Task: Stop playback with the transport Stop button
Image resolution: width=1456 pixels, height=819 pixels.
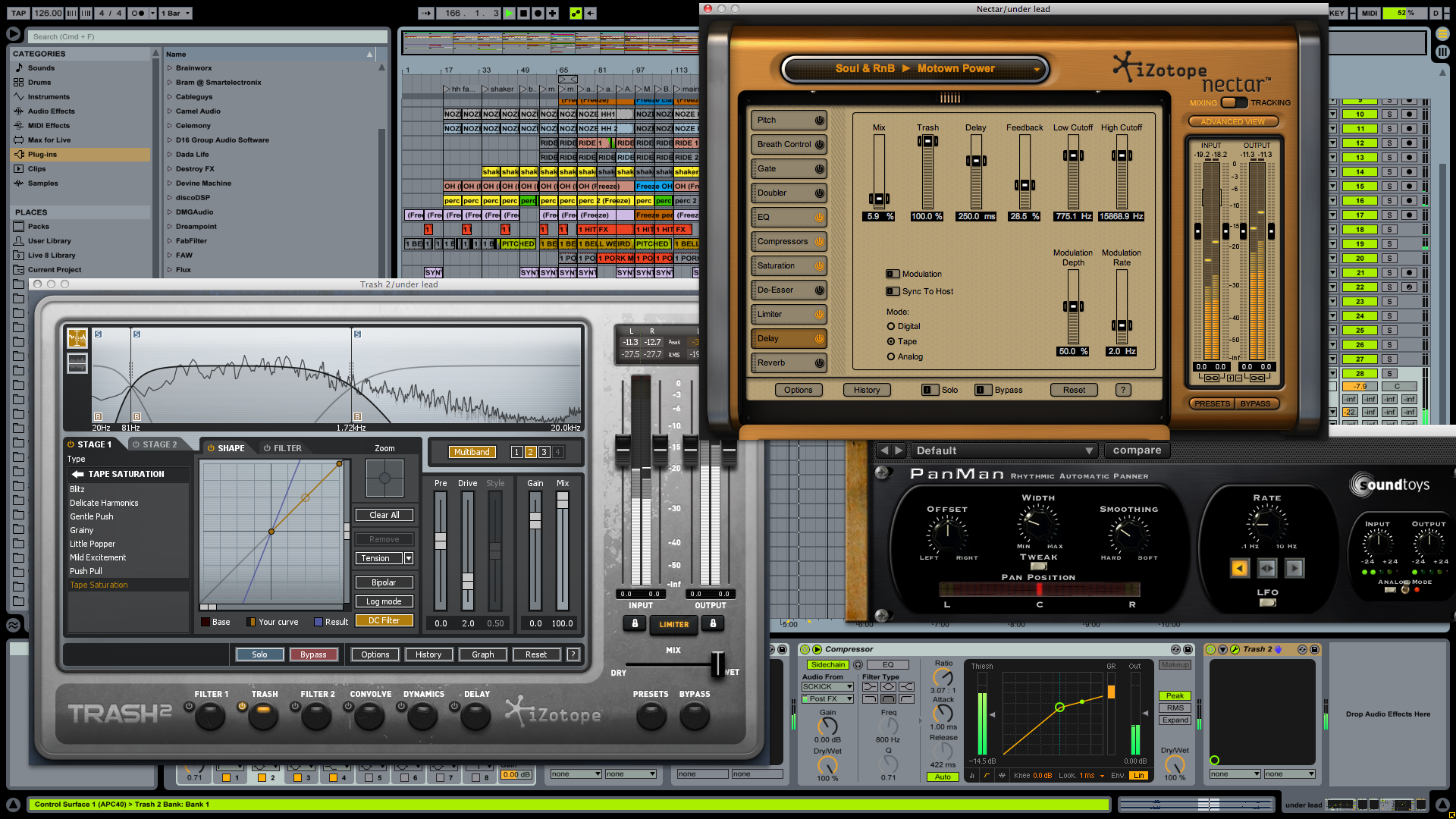Action: tap(524, 13)
